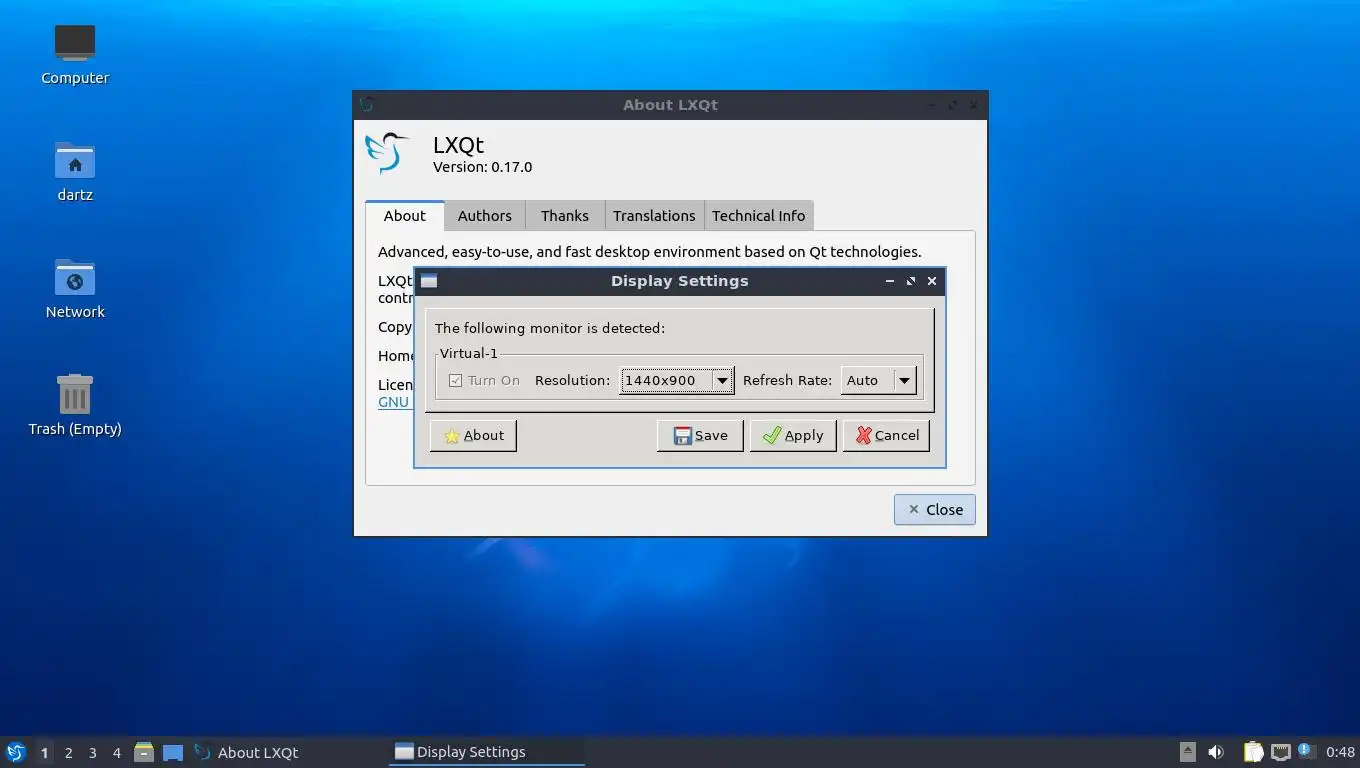The width and height of the screenshot is (1360, 768).
Task: Click the LXQt hummingbird logo in About window
Action: (x=388, y=153)
